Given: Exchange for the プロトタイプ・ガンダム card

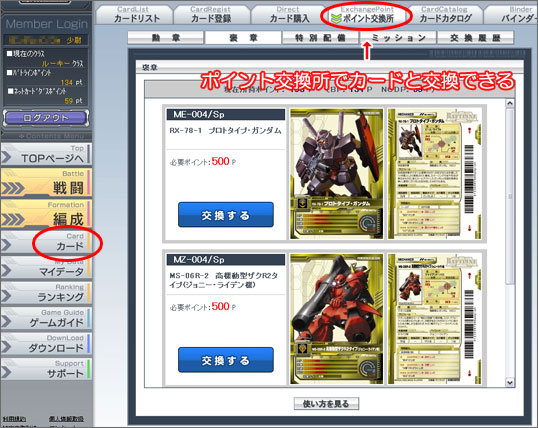Looking at the screenshot, I should [x=226, y=215].
